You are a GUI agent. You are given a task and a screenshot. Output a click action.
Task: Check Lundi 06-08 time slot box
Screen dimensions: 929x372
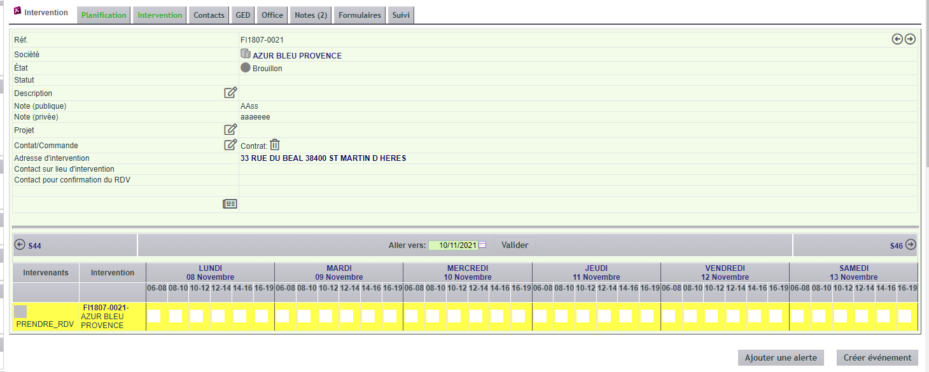tap(155, 316)
